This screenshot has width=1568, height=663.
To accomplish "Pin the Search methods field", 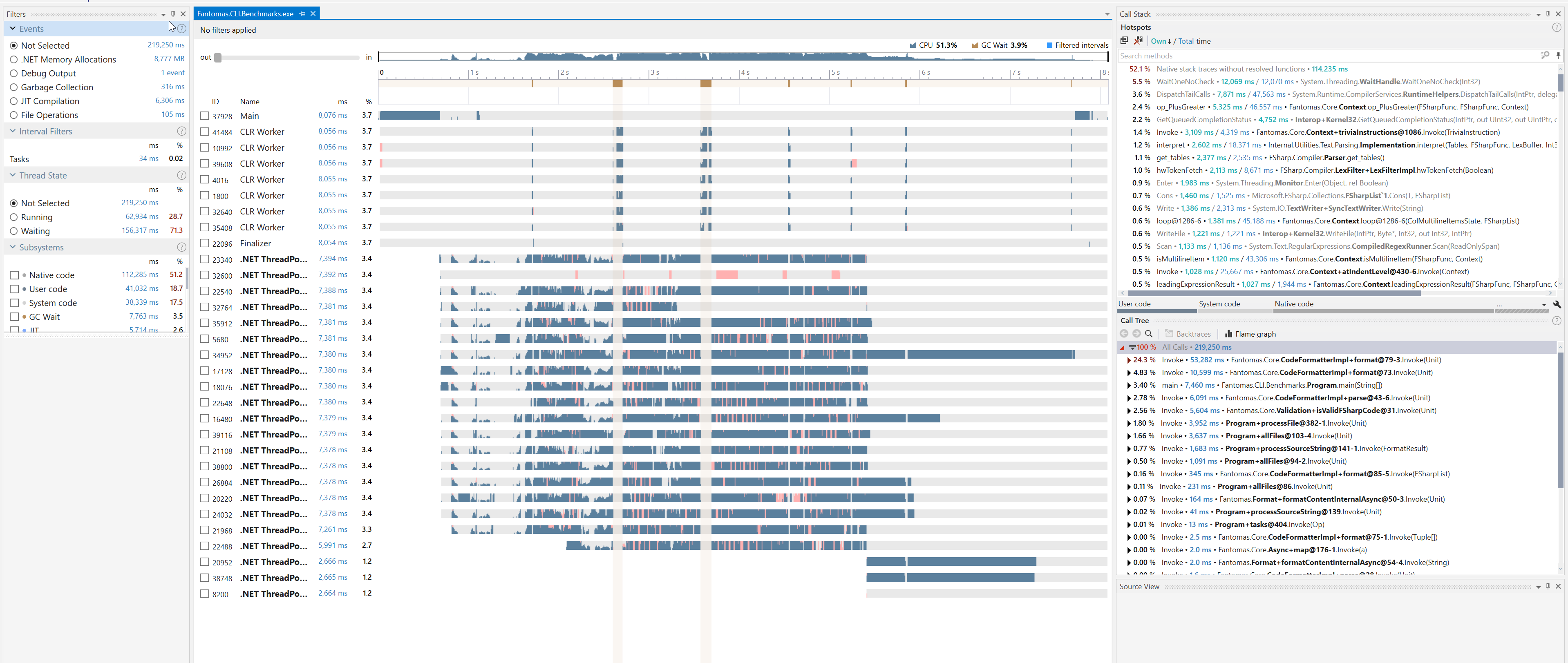I will click(x=1558, y=55).
